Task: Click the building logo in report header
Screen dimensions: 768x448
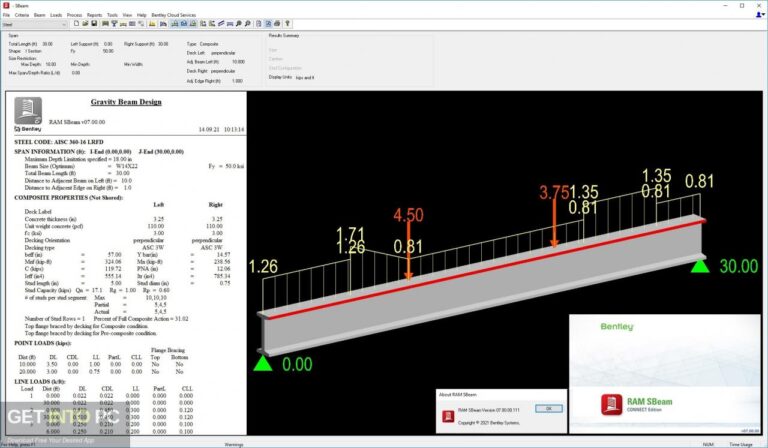Action: tap(28, 111)
